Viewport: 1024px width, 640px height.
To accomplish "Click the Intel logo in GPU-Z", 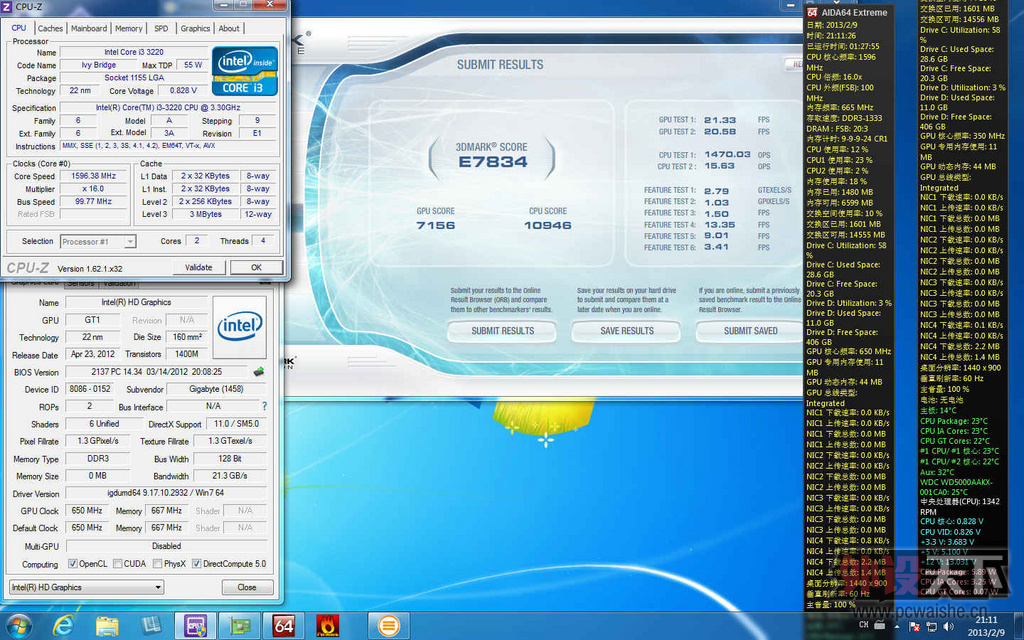I will (240, 326).
